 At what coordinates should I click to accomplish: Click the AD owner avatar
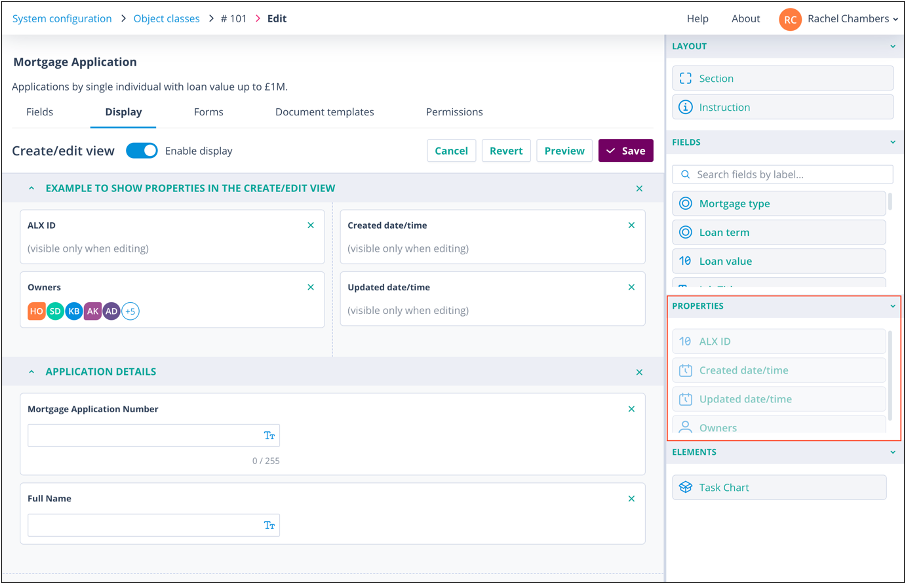pyautogui.click(x=112, y=311)
